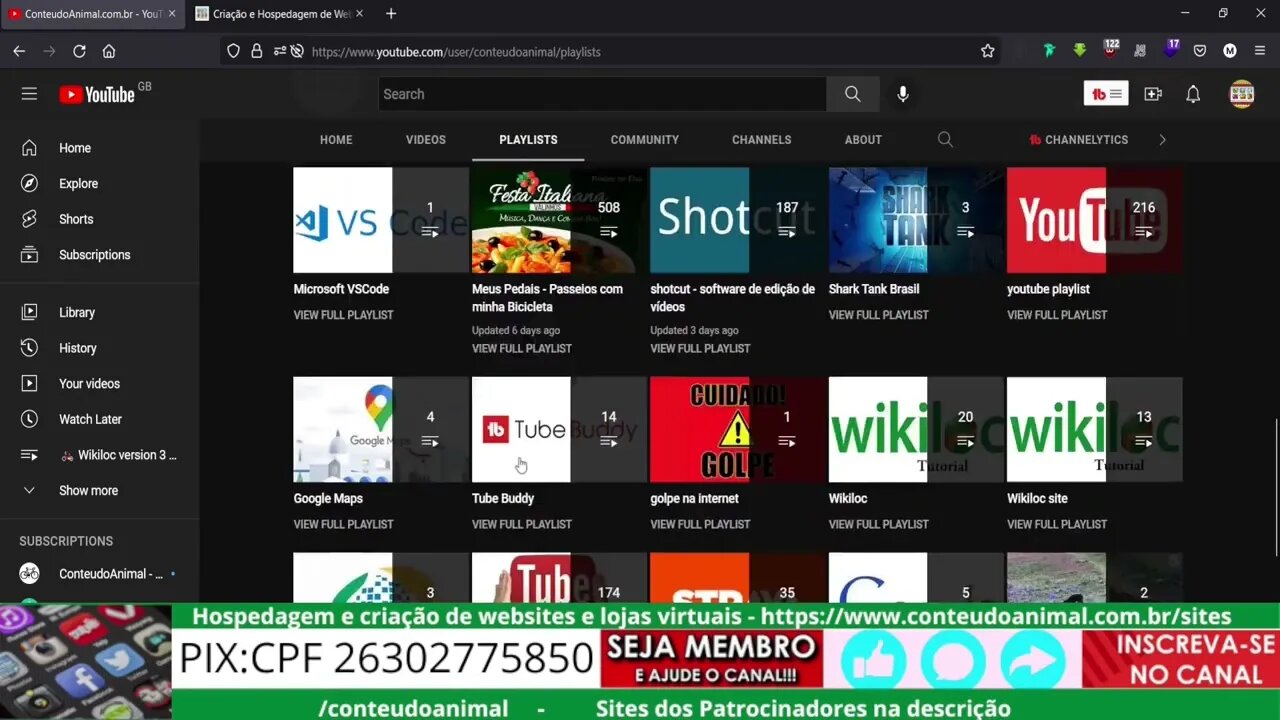Screen dimensions: 1280x720
Task: Switch to the CHANNELS tab
Action: tap(762, 140)
